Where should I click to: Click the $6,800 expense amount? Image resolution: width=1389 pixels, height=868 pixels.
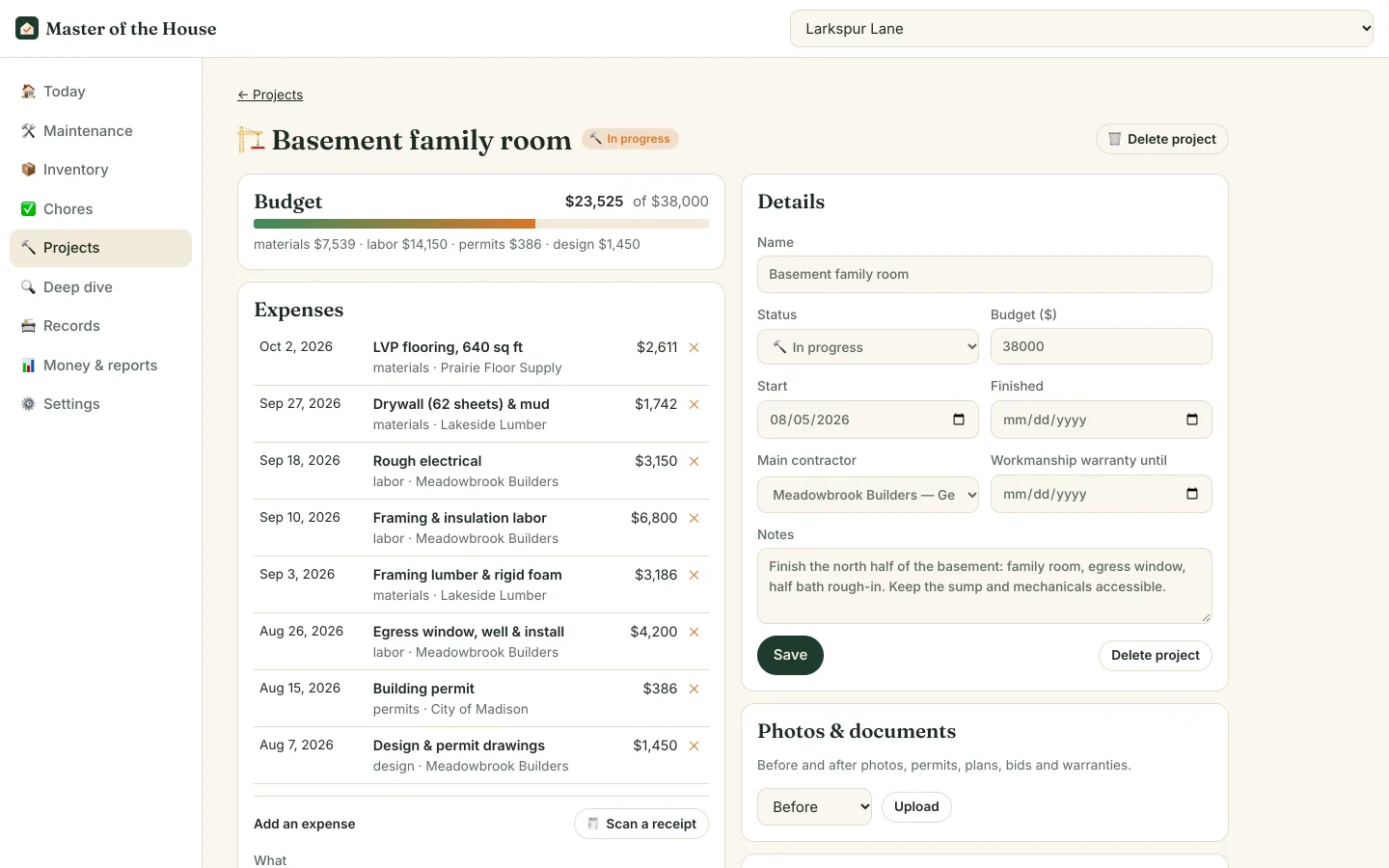(654, 518)
